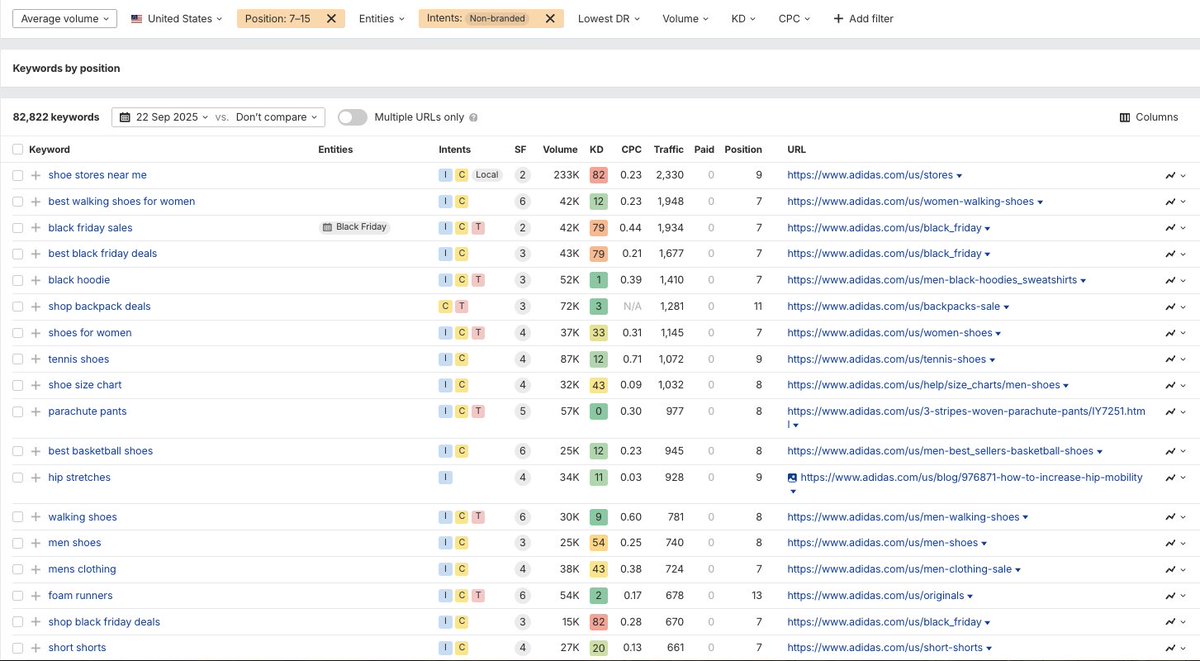Check the select-all box in Keyword header

pyautogui.click(x=17, y=149)
